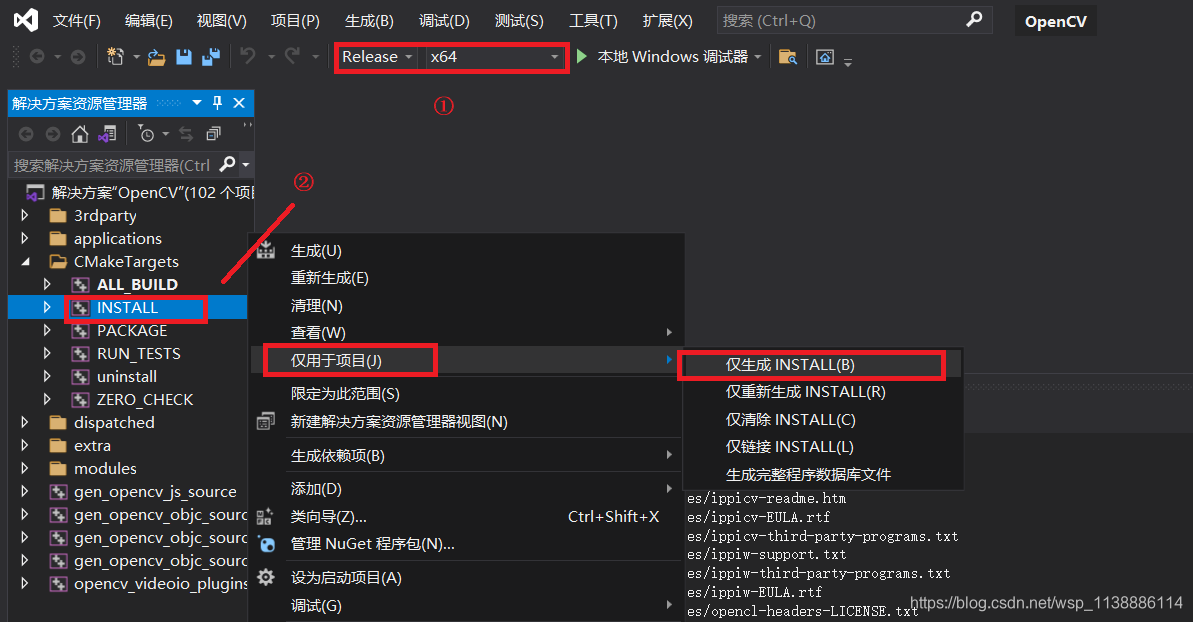The image size is (1193, 622).
Task: Expand the applications folder
Action: click(24, 238)
